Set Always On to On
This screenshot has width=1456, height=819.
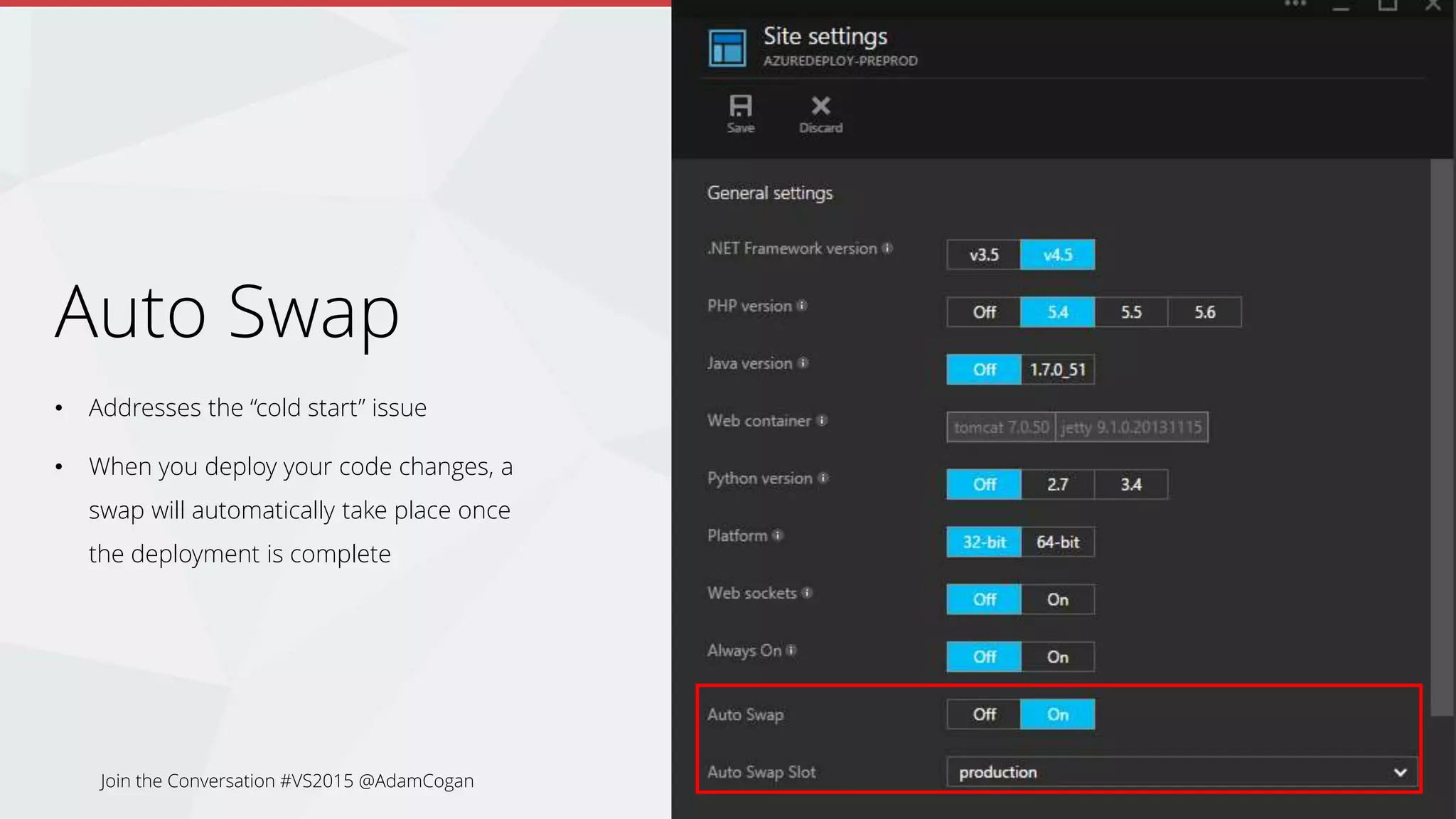[x=1058, y=657]
